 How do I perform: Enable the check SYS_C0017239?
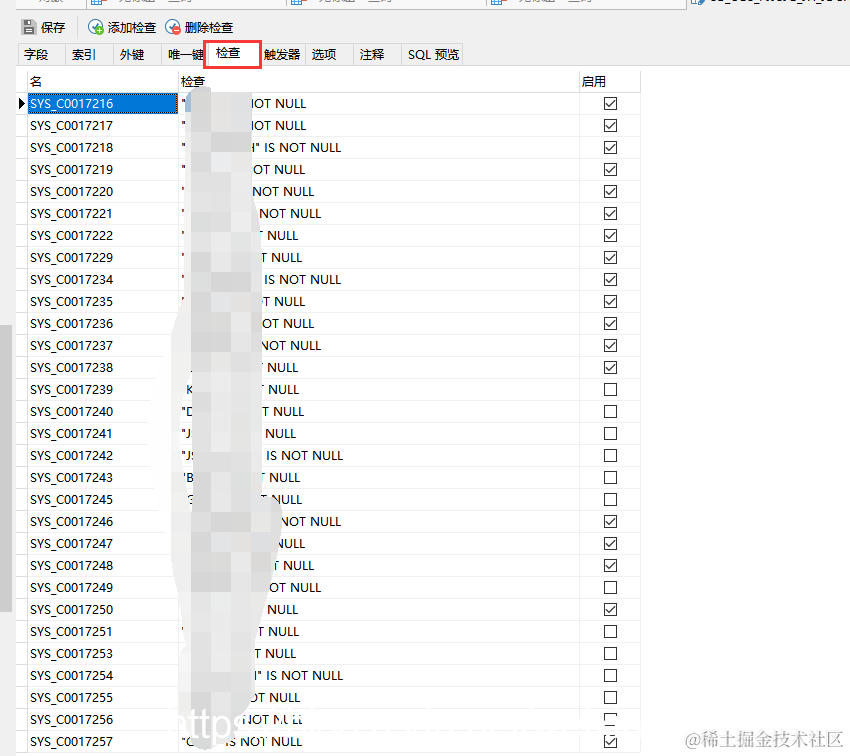click(x=610, y=390)
